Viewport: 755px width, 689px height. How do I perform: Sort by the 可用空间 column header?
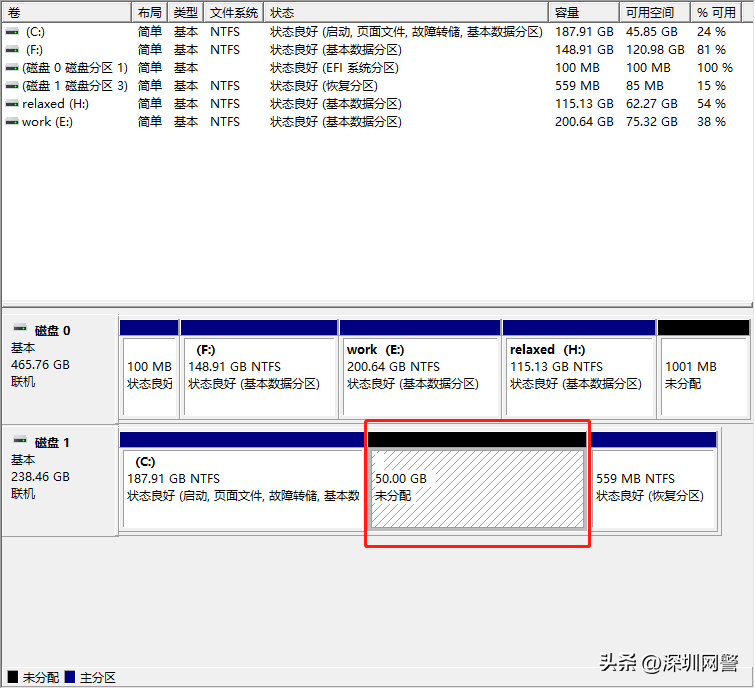655,13
